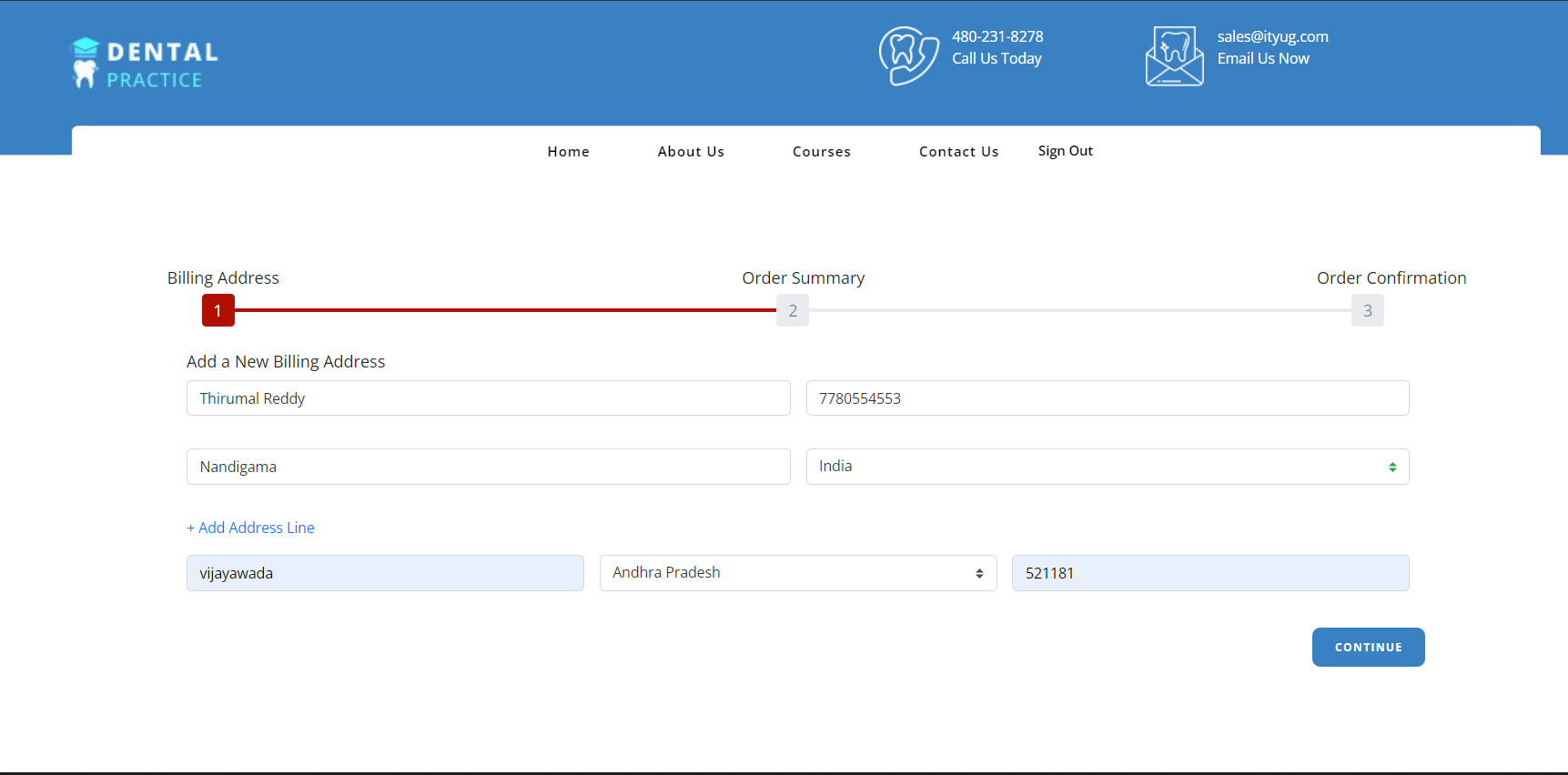Click step 1 Billing Address marker
1568x775 pixels.
(217, 310)
